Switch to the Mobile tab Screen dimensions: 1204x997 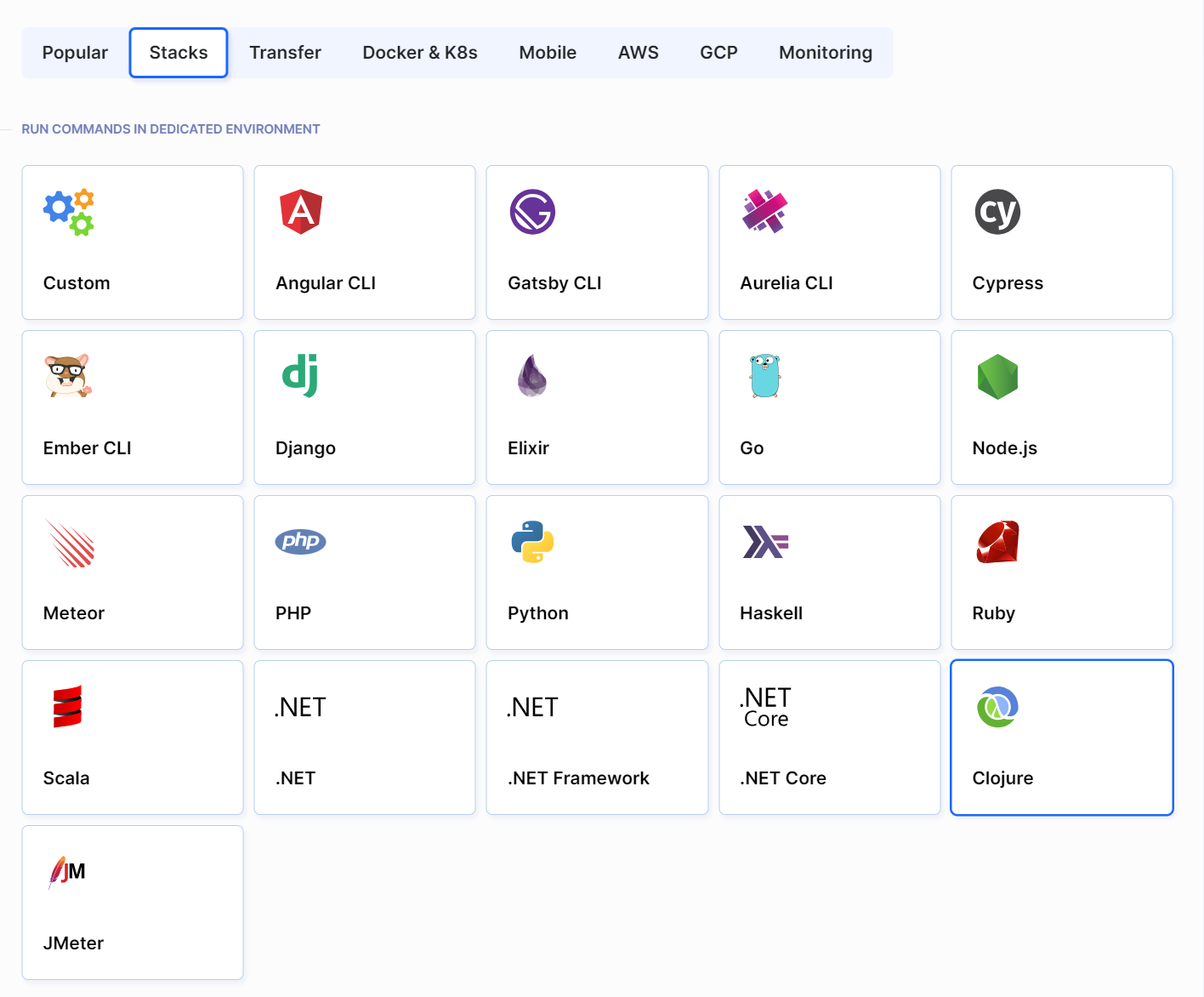(x=548, y=53)
